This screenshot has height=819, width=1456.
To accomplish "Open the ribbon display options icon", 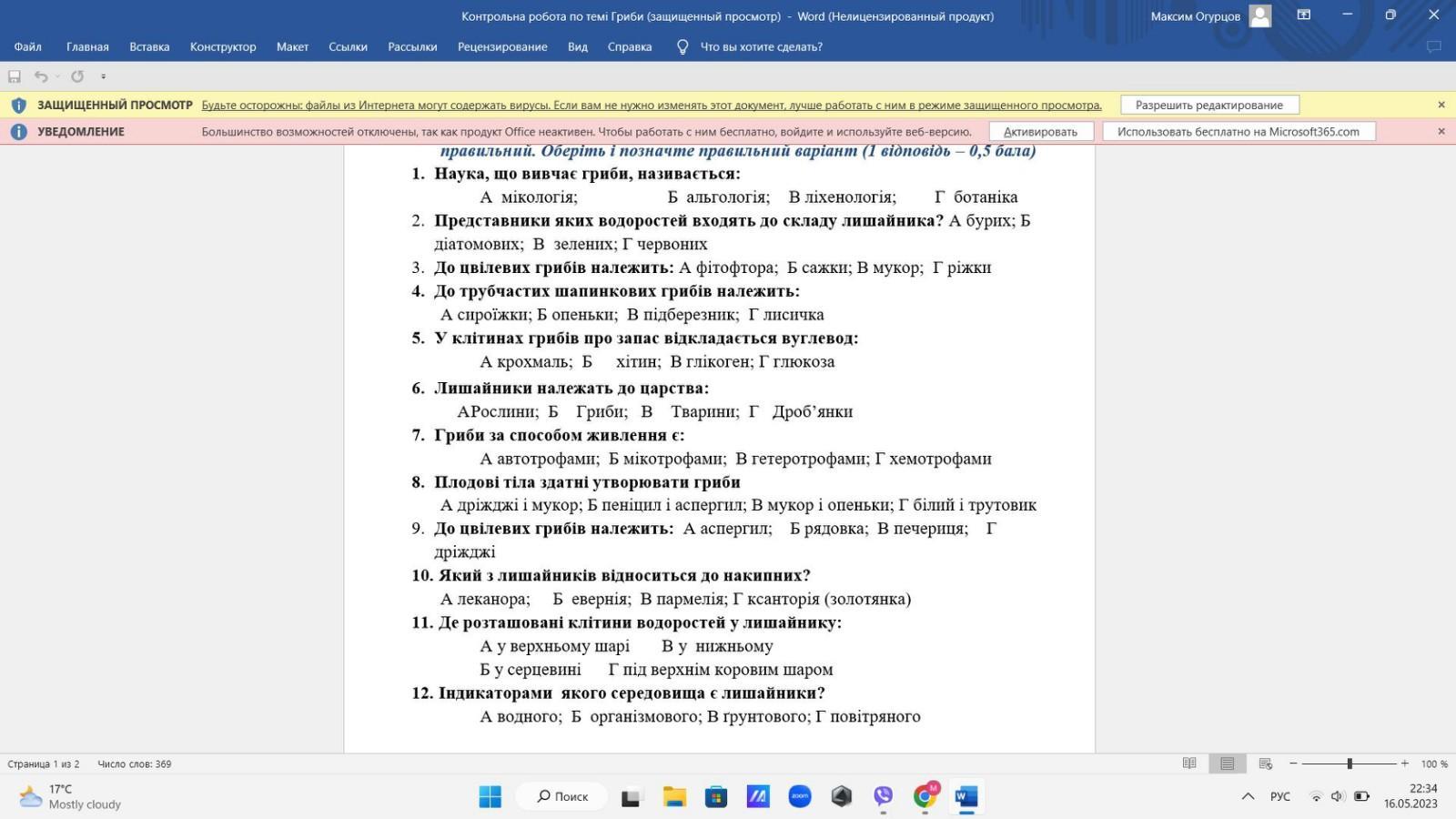I will coord(1304,15).
